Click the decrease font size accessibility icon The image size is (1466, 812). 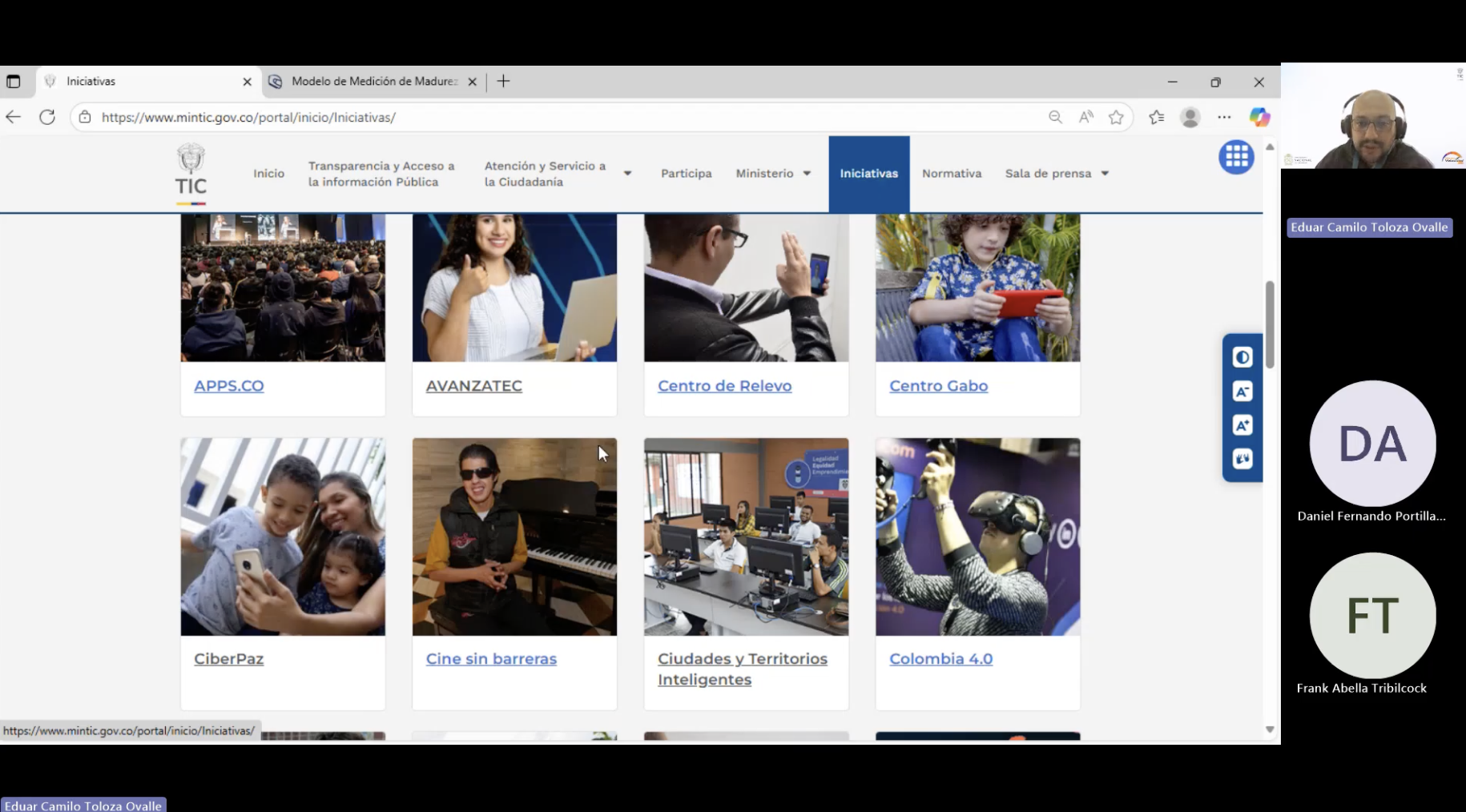coord(1242,392)
